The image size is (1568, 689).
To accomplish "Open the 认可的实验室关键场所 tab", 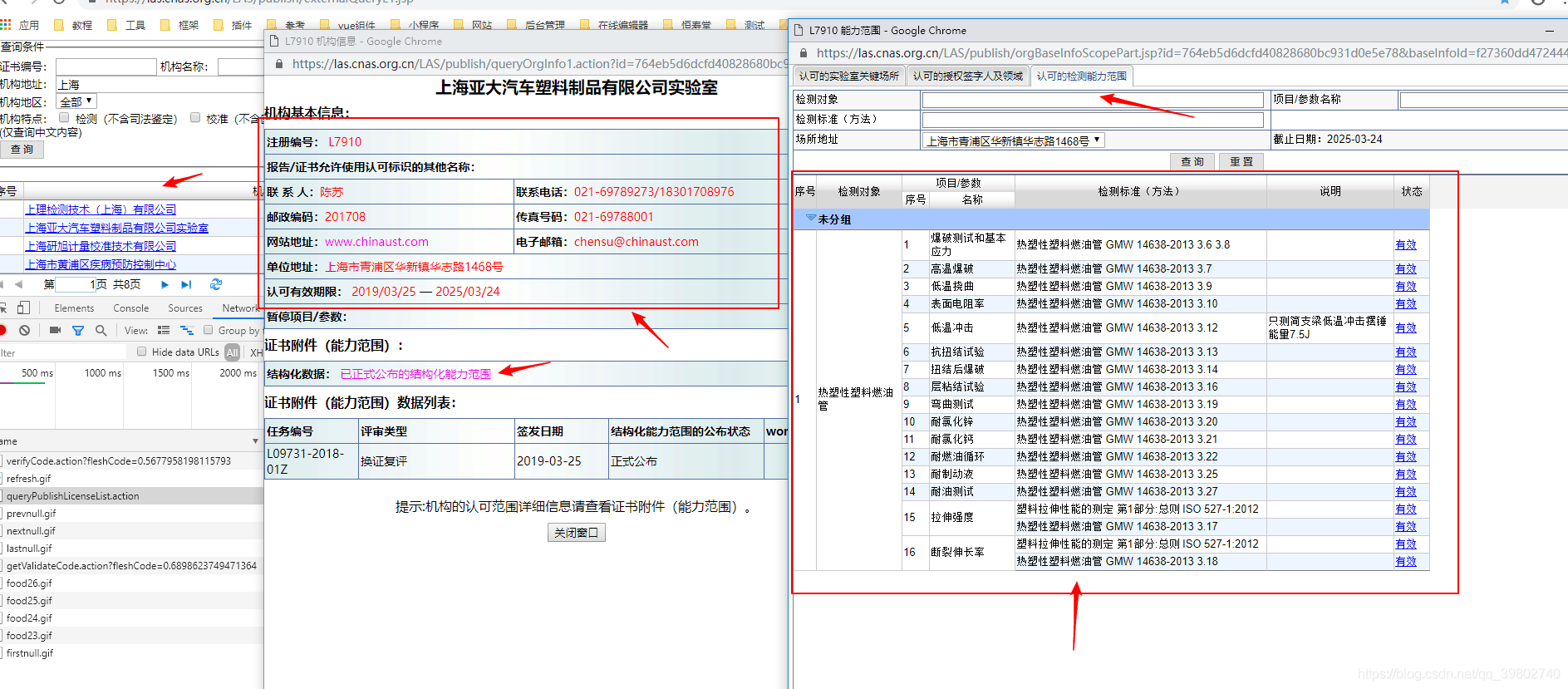I will pyautogui.click(x=848, y=76).
